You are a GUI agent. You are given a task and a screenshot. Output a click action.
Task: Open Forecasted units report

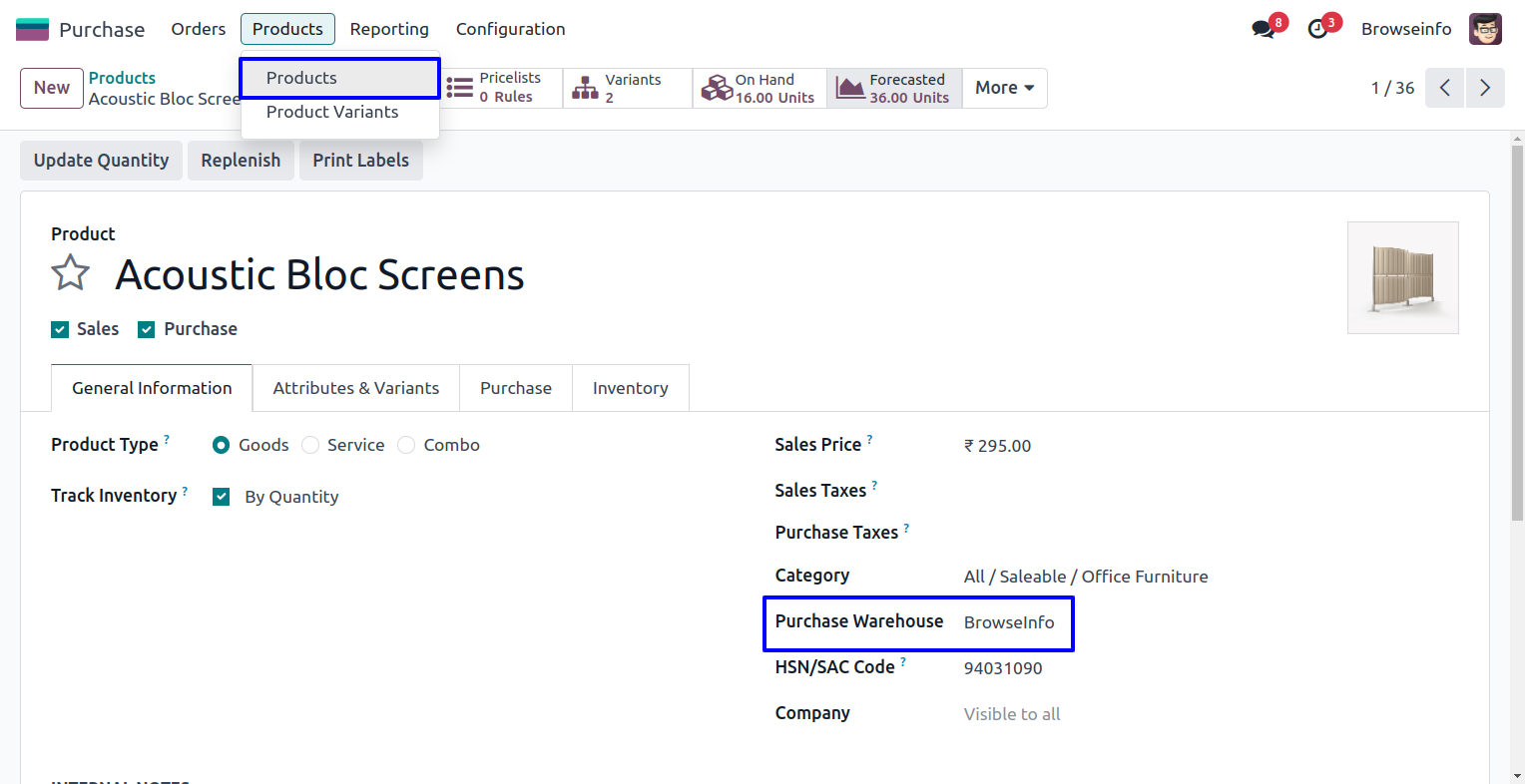click(x=894, y=88)
